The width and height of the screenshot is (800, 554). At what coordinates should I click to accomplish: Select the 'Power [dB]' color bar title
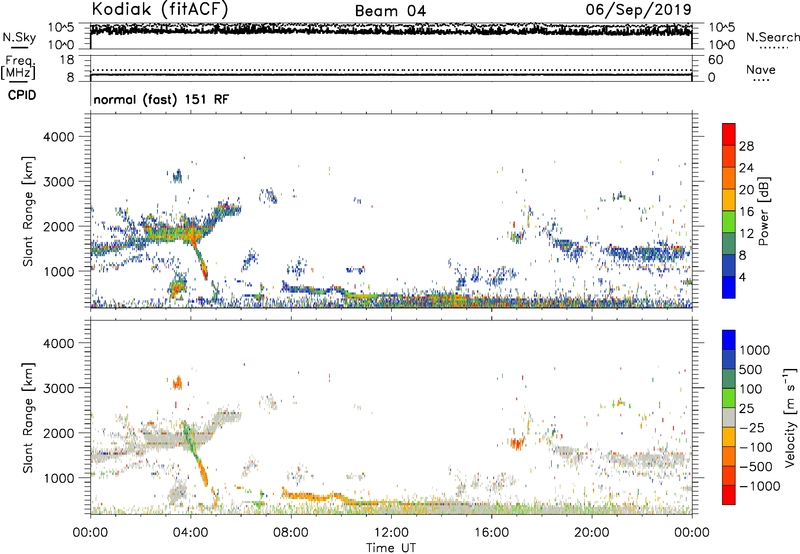click(763, 211)
